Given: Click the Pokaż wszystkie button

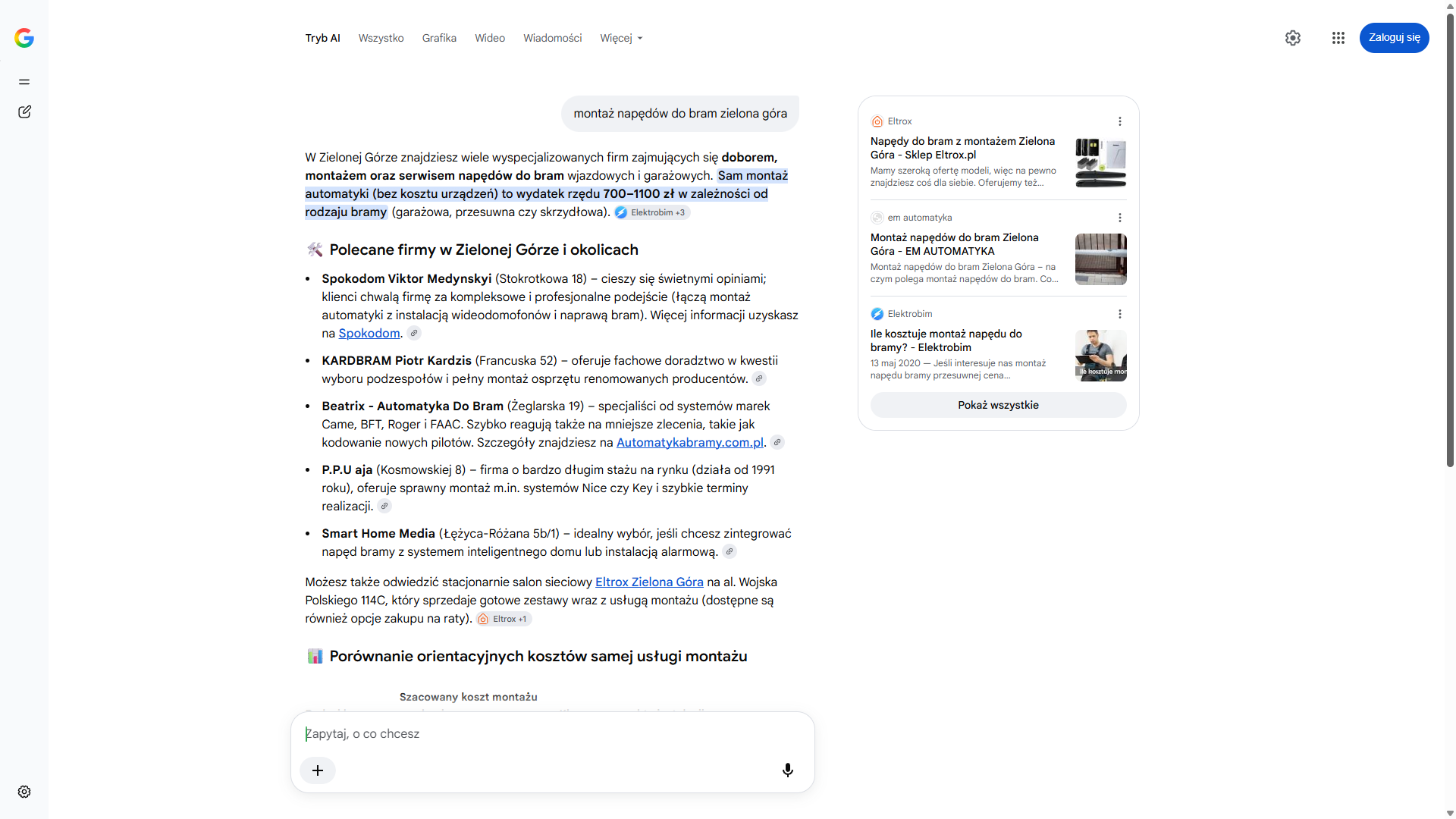Looking at the screenshot, I should click(x=999, y=405).
